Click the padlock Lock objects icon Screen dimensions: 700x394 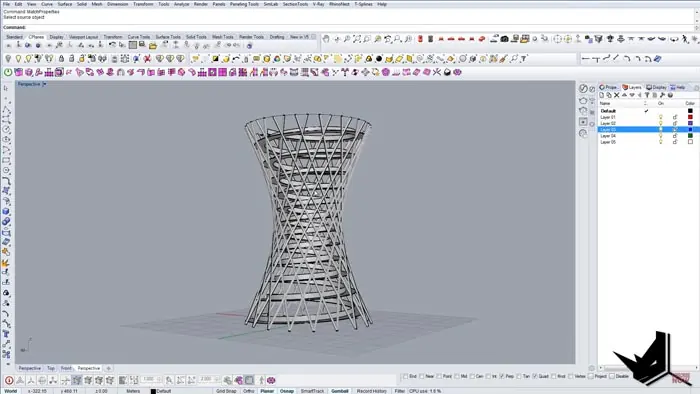click(61, 58)
